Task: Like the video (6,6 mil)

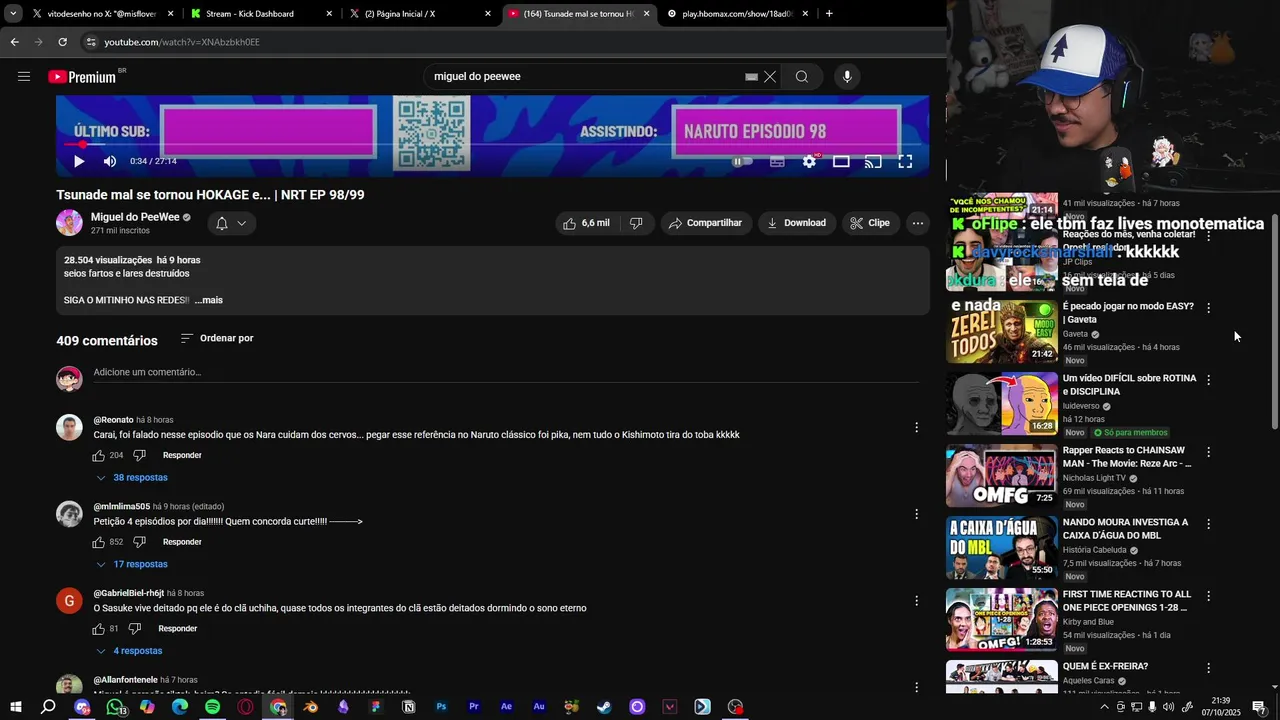Action: [587, 223]
